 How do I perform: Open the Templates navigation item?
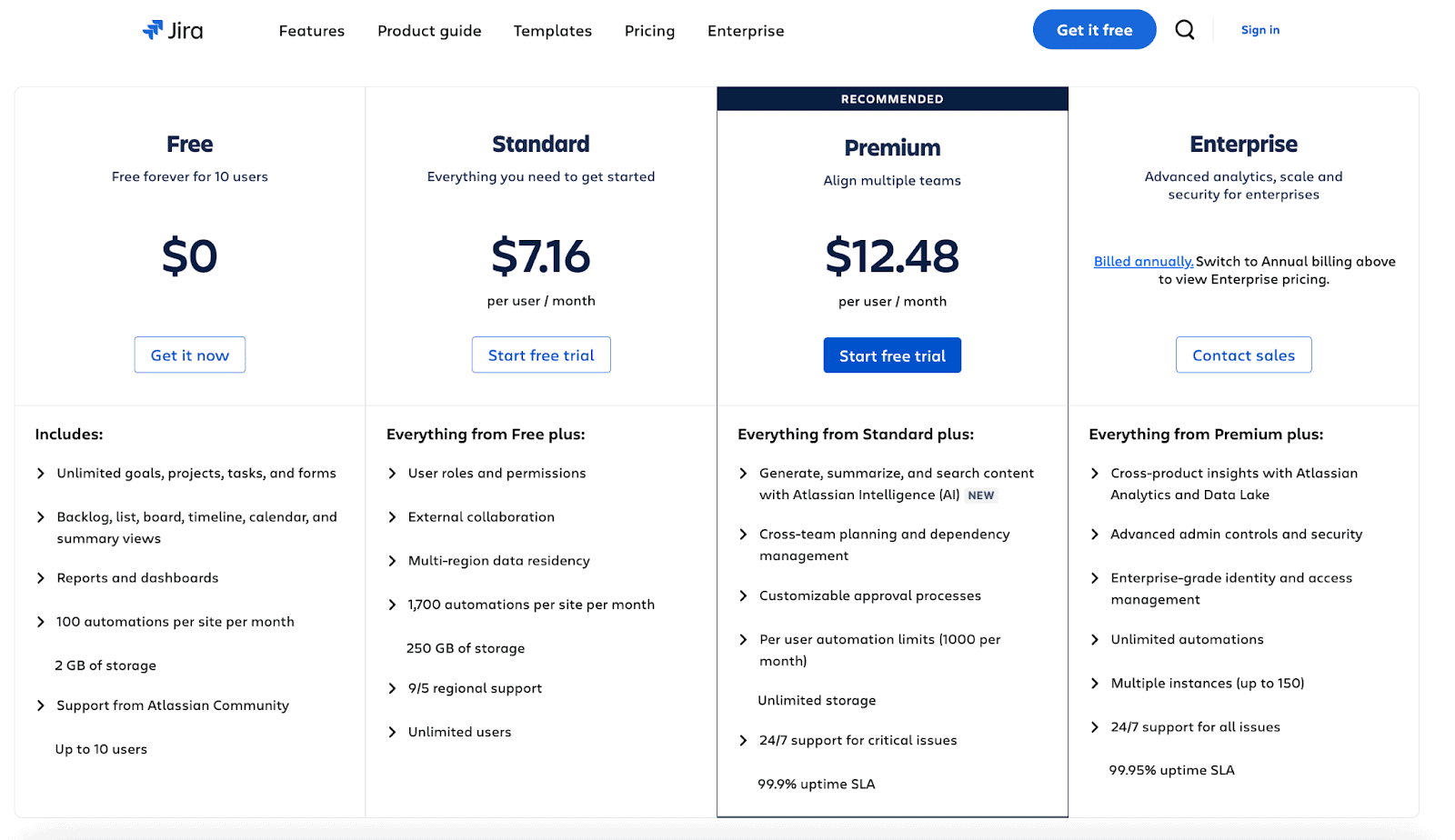tap(553, 31)
